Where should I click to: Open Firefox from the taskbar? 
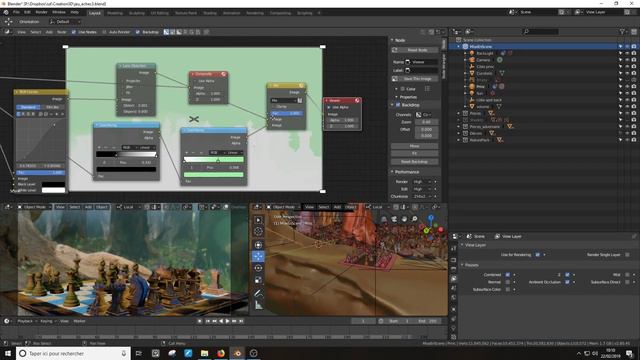[221, 353]
